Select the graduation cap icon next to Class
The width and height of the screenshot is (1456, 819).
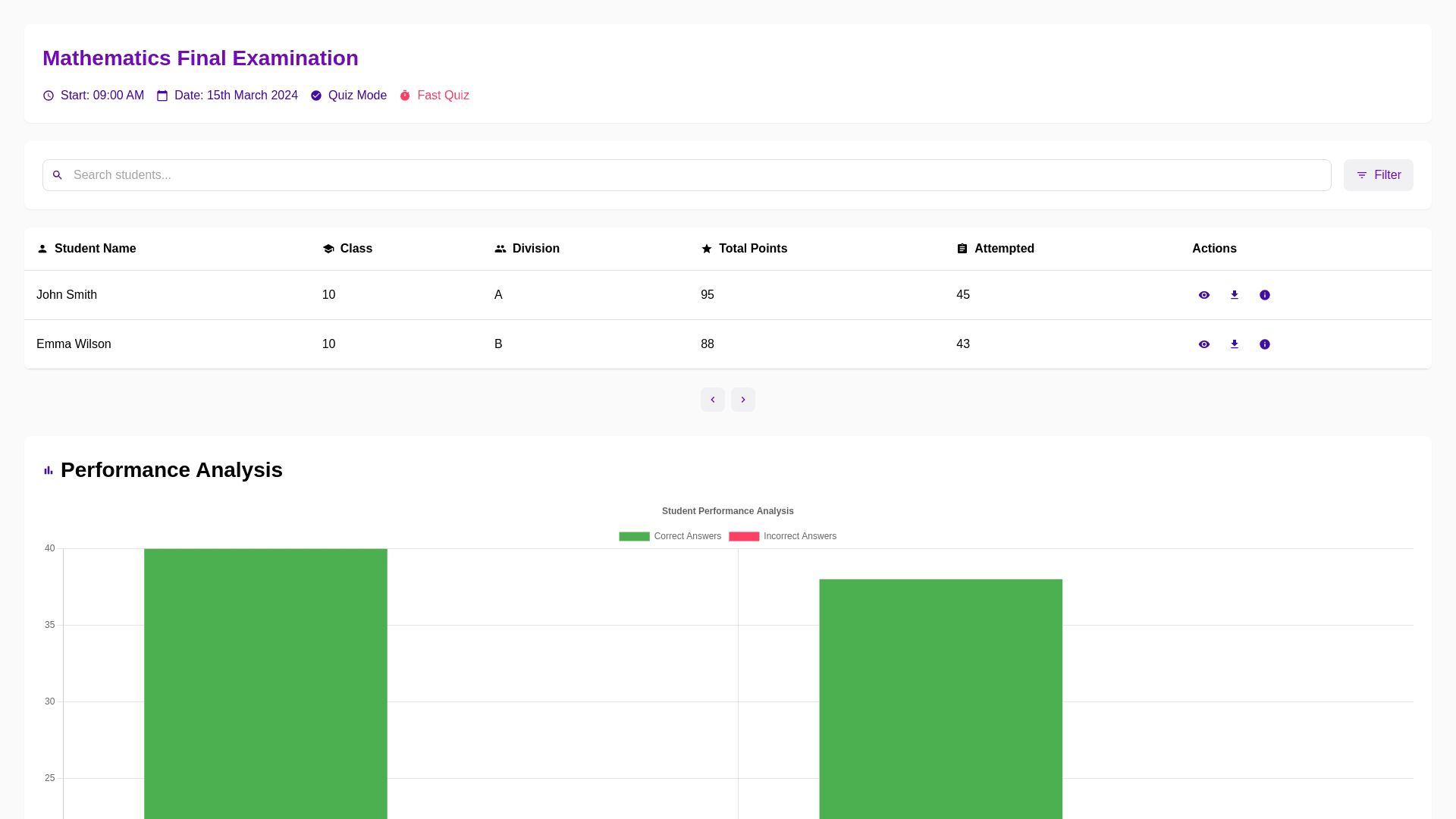tap(327, 248)
